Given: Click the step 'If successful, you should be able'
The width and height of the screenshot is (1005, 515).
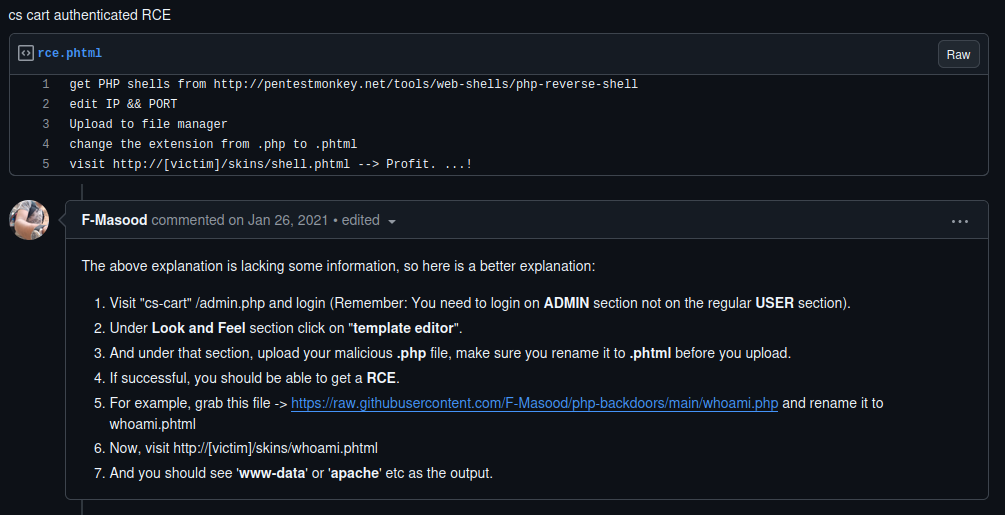Looking at the screenshot, I should (254, 378).
